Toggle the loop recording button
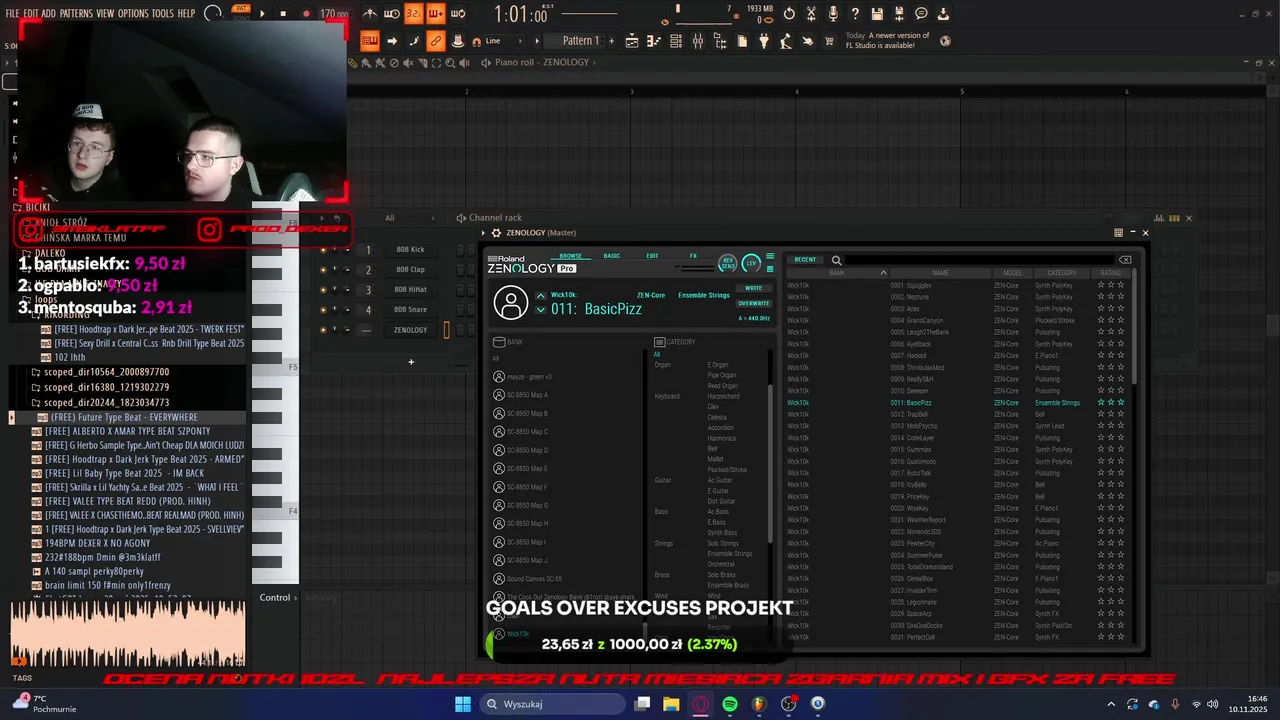The image size is (1280, 720). click(458, 14)
